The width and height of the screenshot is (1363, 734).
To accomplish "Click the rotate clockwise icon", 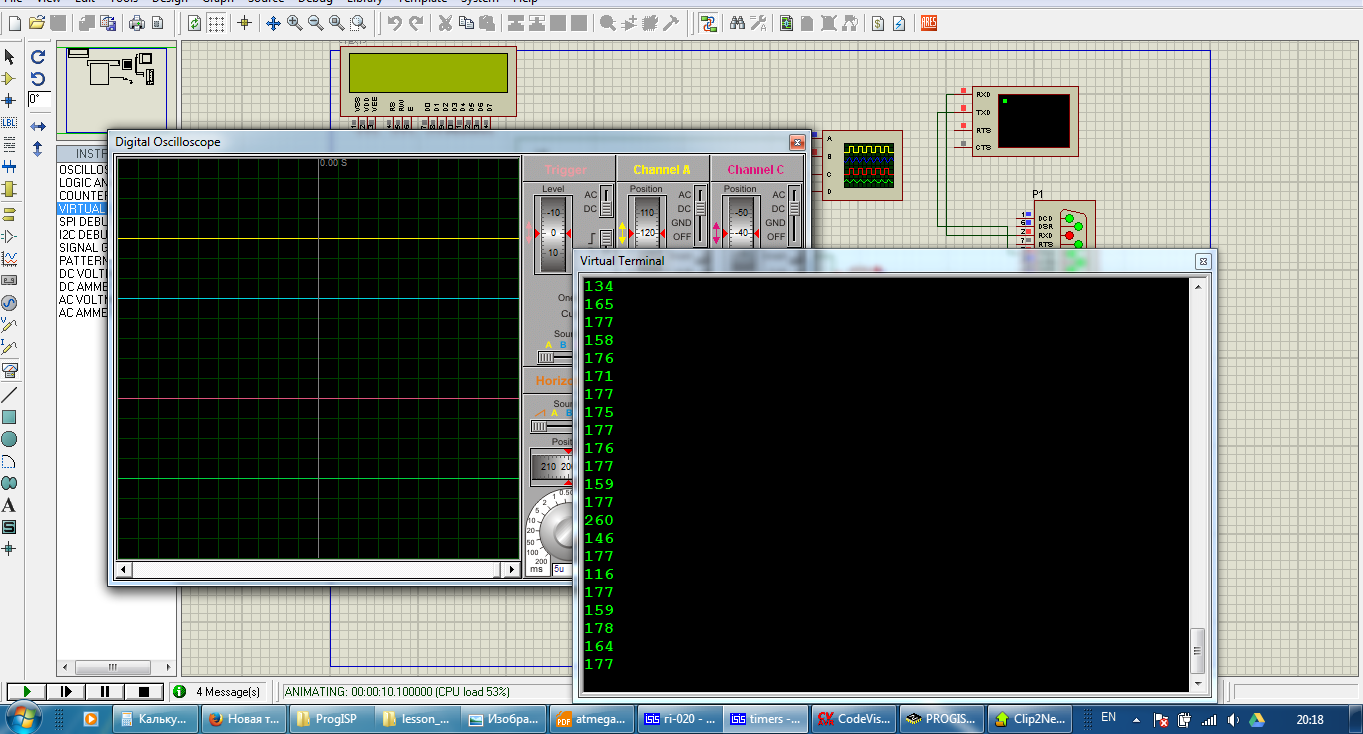I will point(38,57).
